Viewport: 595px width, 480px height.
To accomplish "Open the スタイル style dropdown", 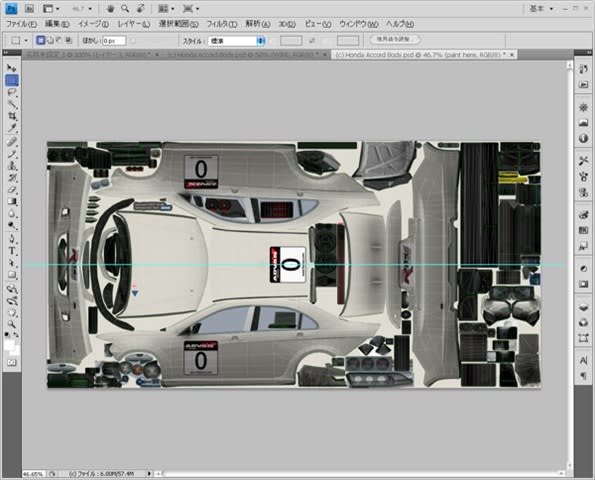I will 236,41.
